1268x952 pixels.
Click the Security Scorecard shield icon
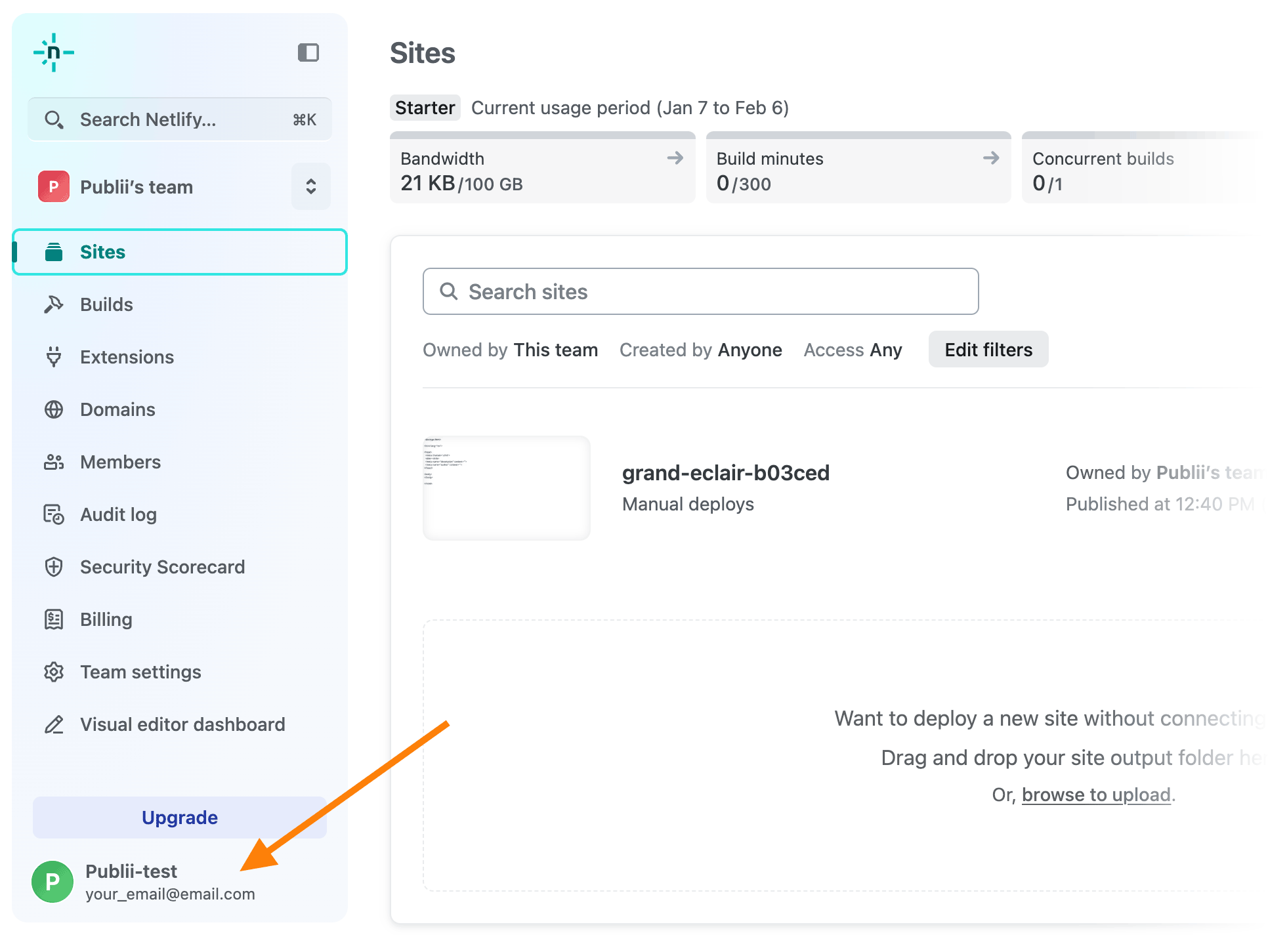[54, 567]
